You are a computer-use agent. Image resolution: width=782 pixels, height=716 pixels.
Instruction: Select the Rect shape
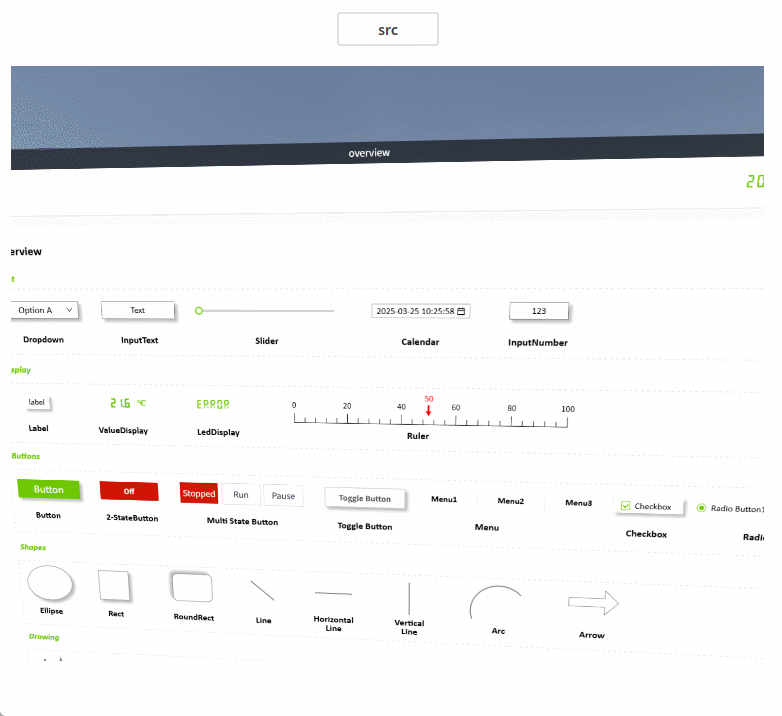(x=114, y=585)
